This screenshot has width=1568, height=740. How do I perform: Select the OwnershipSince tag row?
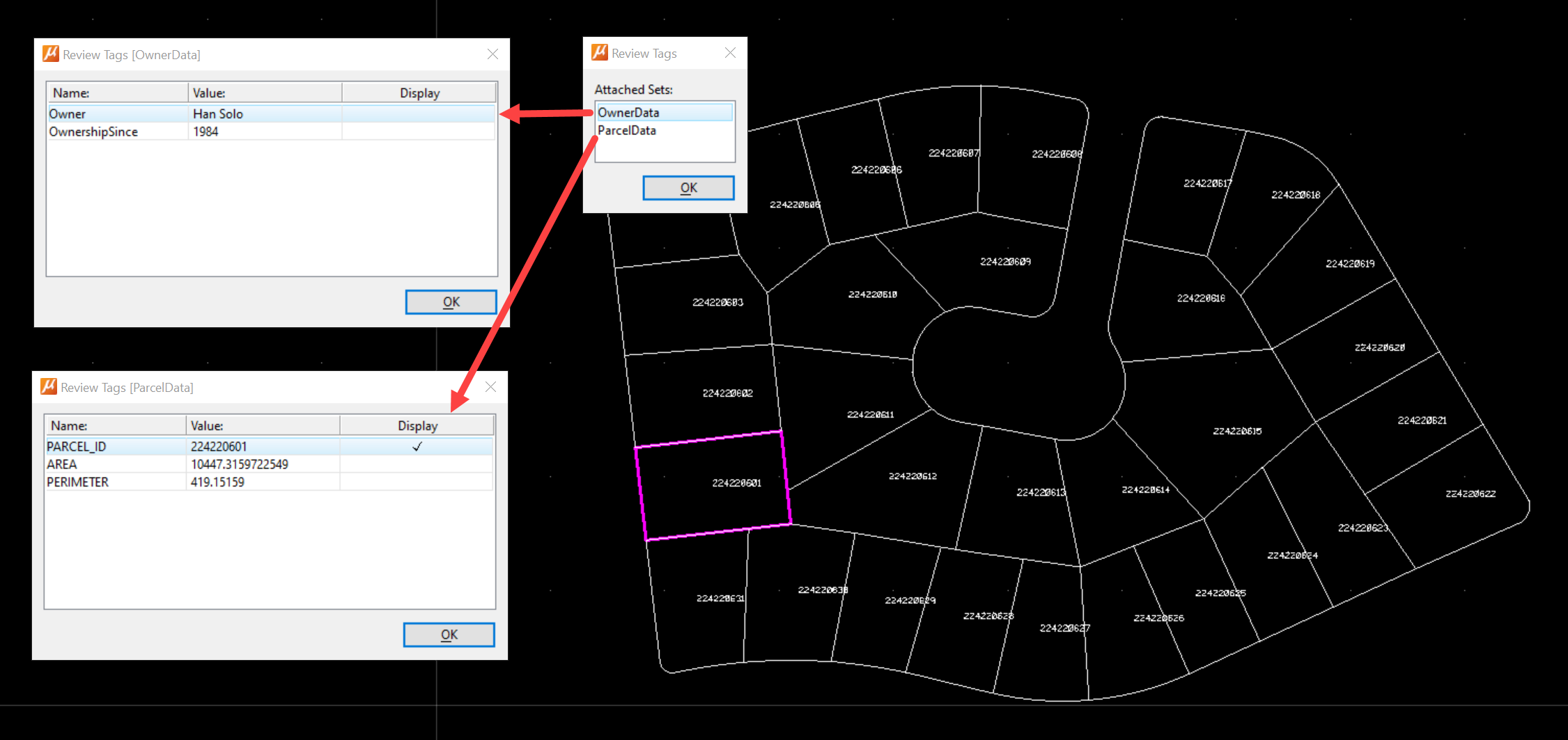click(x=93, y=132)
